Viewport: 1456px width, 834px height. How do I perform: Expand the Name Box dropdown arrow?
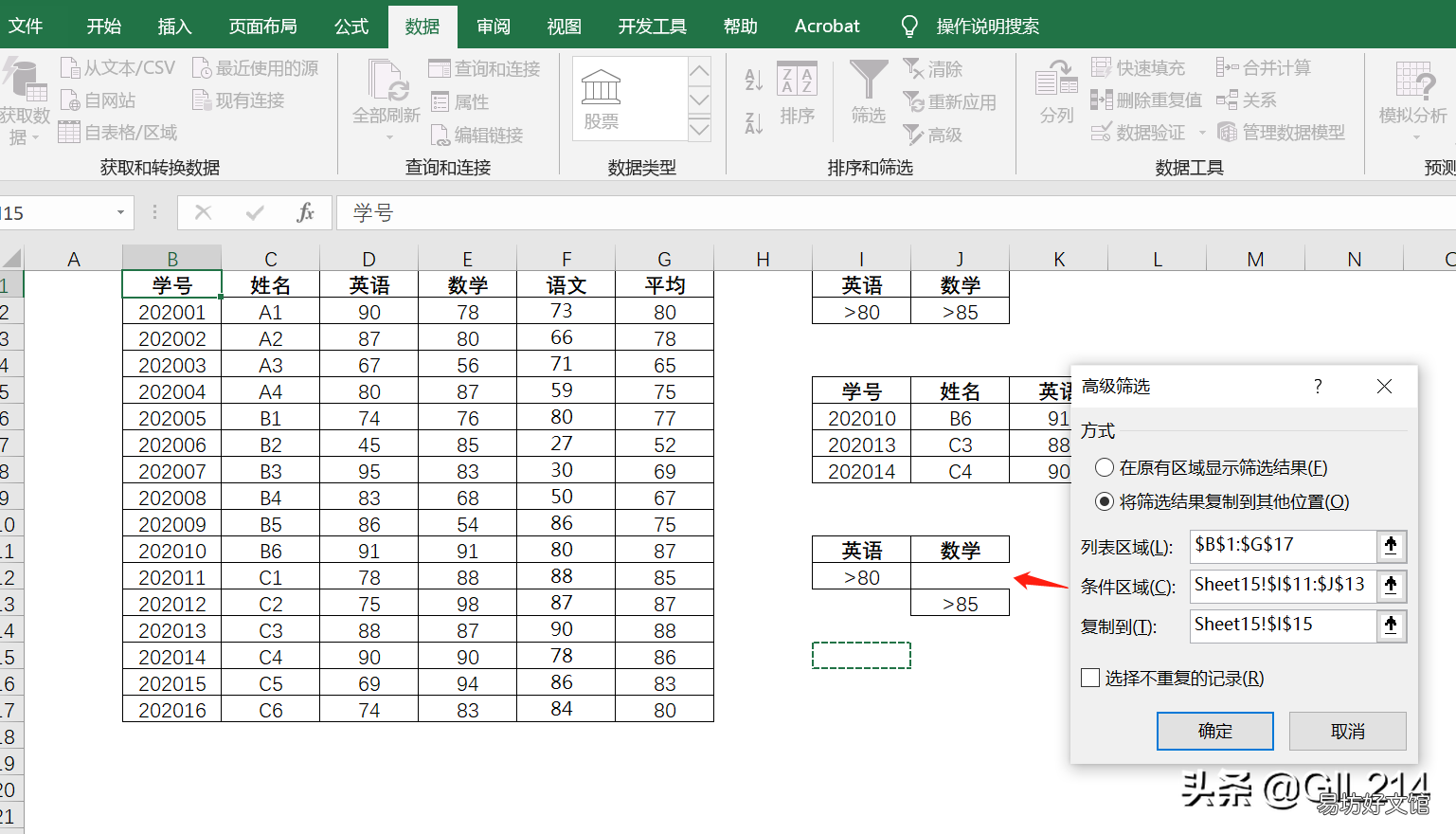[x=120, y=213]
